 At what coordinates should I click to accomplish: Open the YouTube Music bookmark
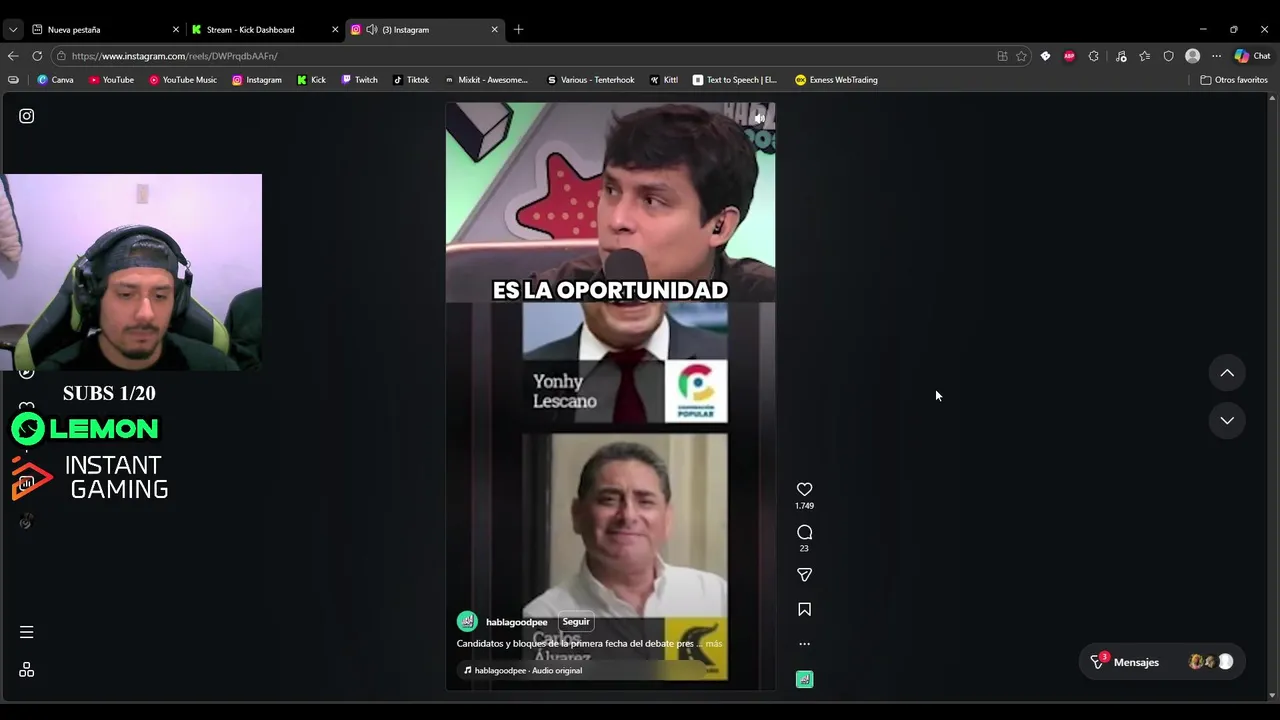click(183, 80)
